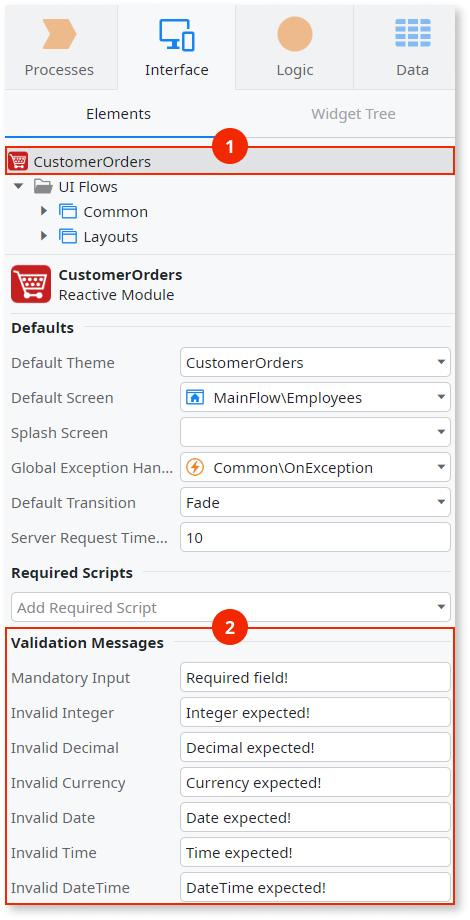Image resolution: width=470 pixels, height=920 pixels.
Task: Select the CustomerOrders cart icon in tree
Action: tap(18, 161)
